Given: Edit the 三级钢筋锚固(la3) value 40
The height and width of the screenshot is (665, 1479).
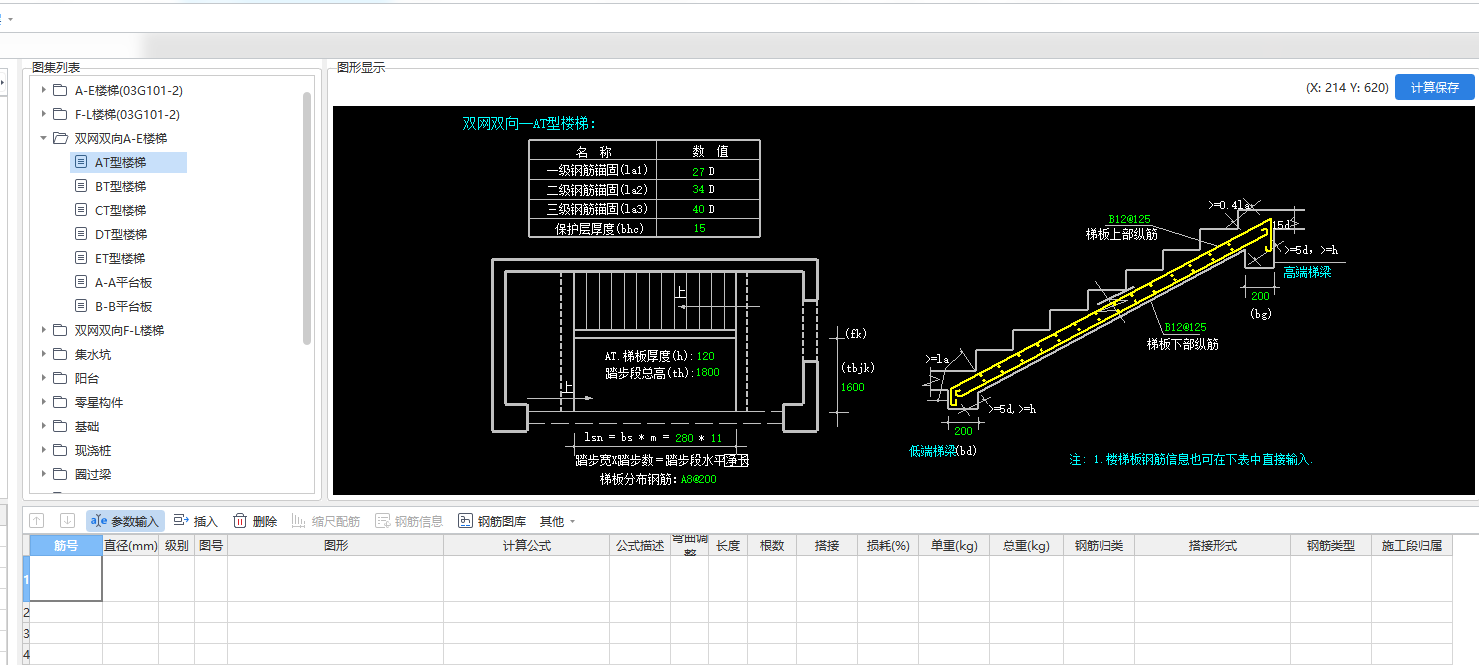Looking at the screenshot, I should click(698, 209).
